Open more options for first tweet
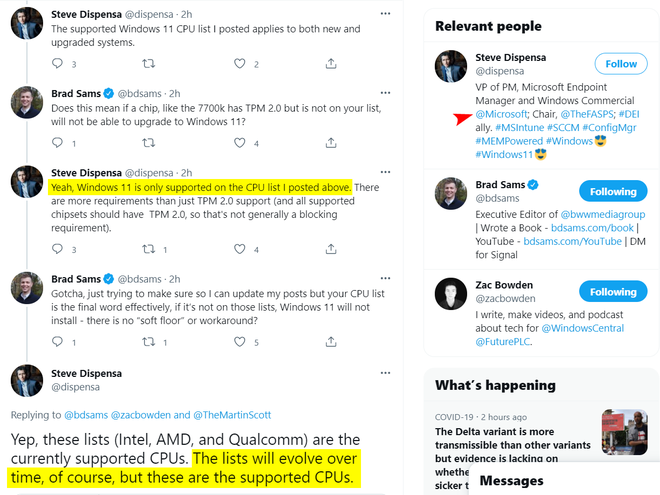The height and width of the screenshot is (495, 660). pyautogui.click(x=386, y=14)
